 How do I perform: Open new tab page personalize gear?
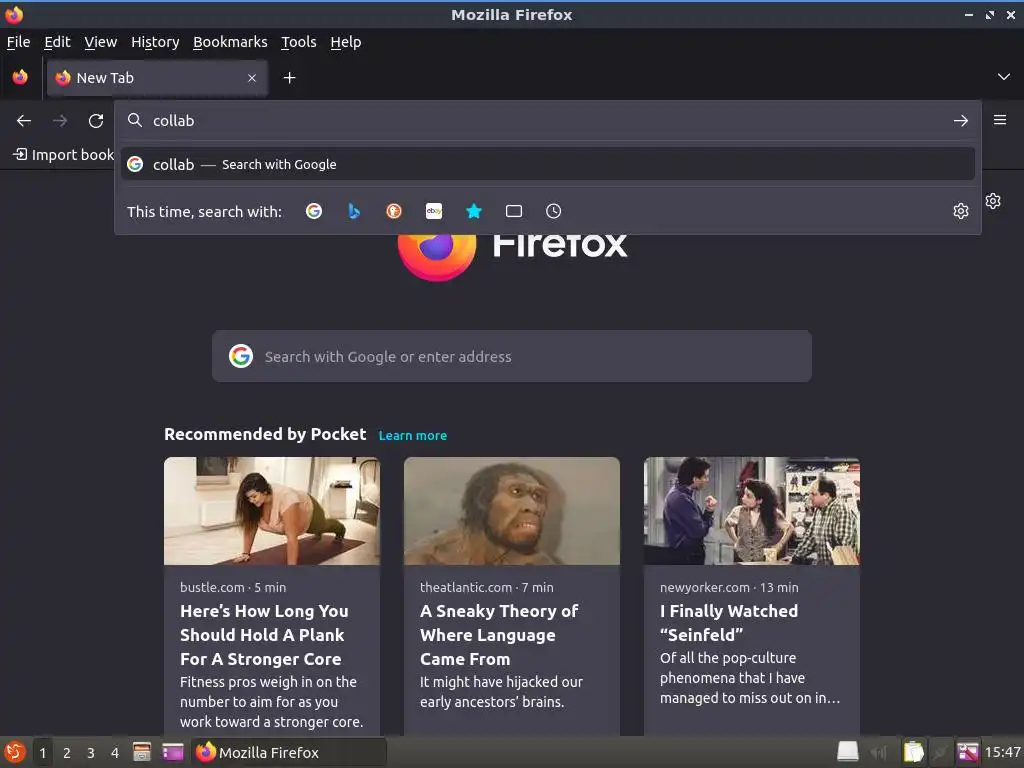[993, 201]
